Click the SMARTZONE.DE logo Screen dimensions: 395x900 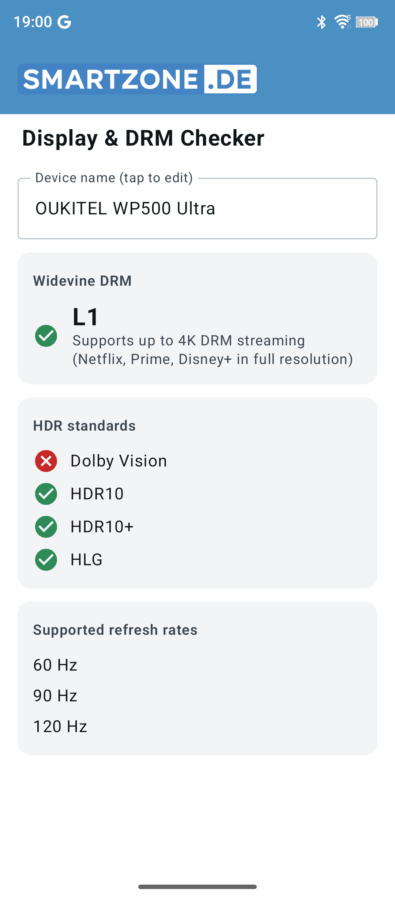click(x=137, y=79)
